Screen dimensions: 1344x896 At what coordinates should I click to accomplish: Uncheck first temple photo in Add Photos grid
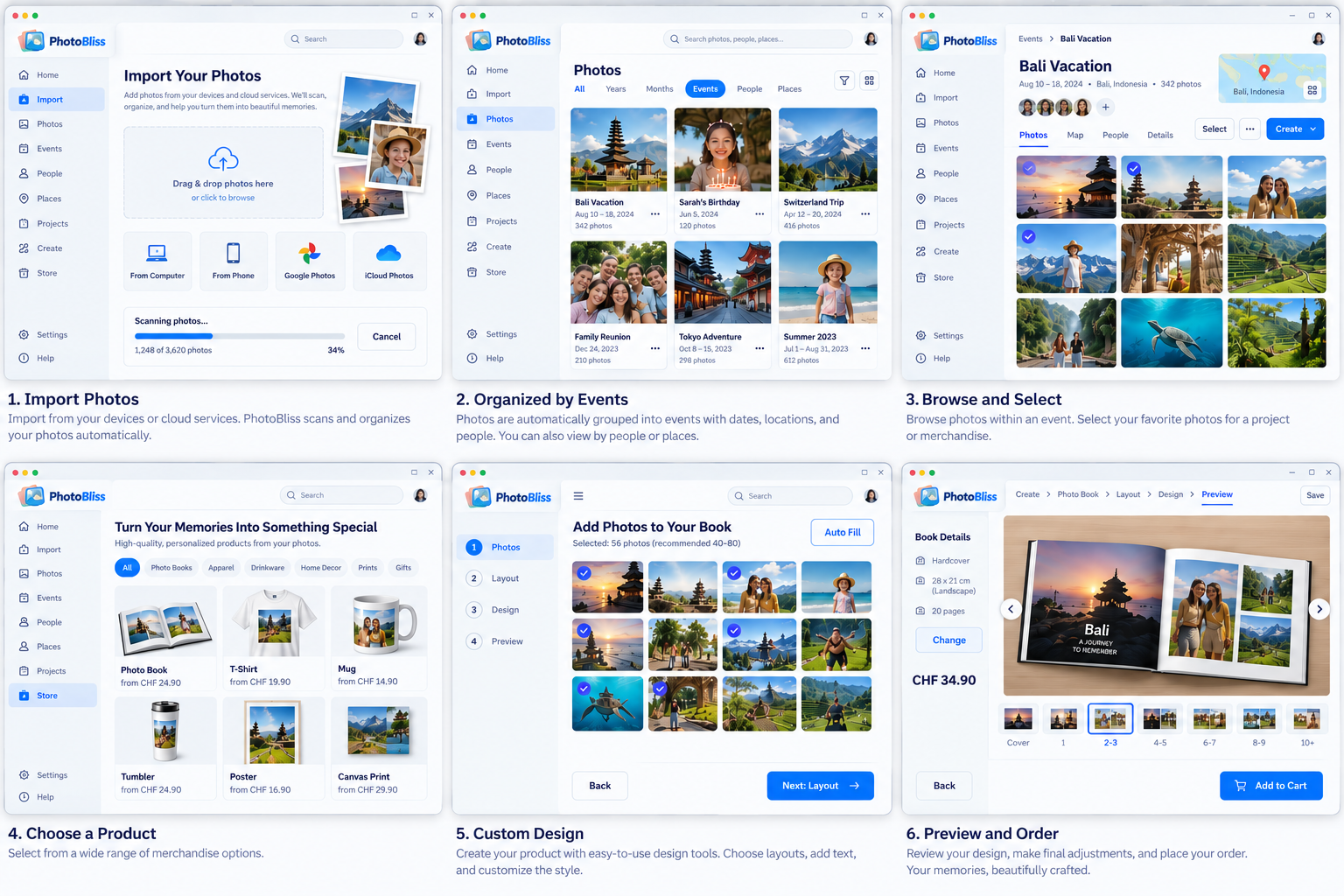tap(584, 573)
